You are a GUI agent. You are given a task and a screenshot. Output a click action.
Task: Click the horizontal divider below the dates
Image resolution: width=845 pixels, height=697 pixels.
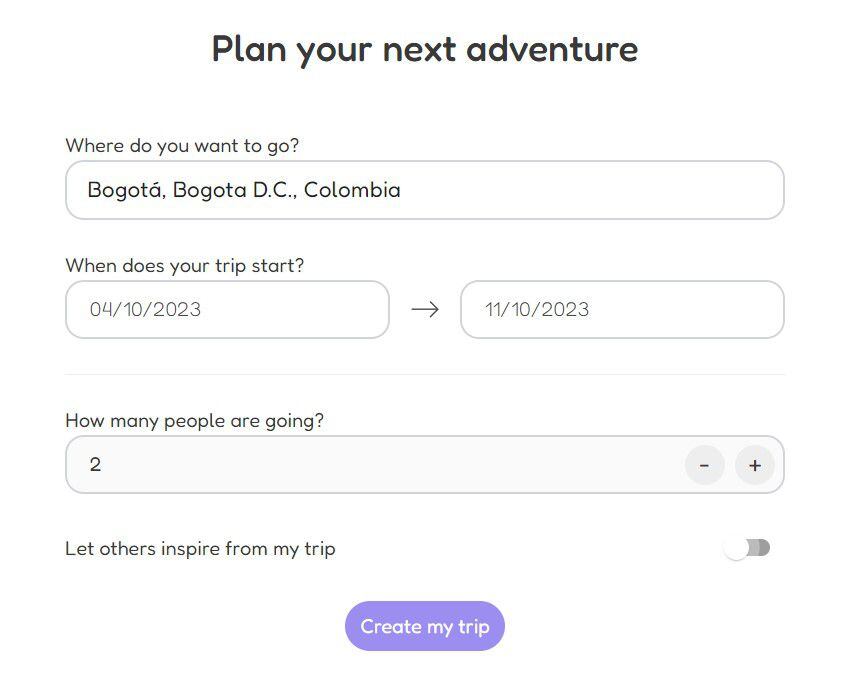click(425, 375)
